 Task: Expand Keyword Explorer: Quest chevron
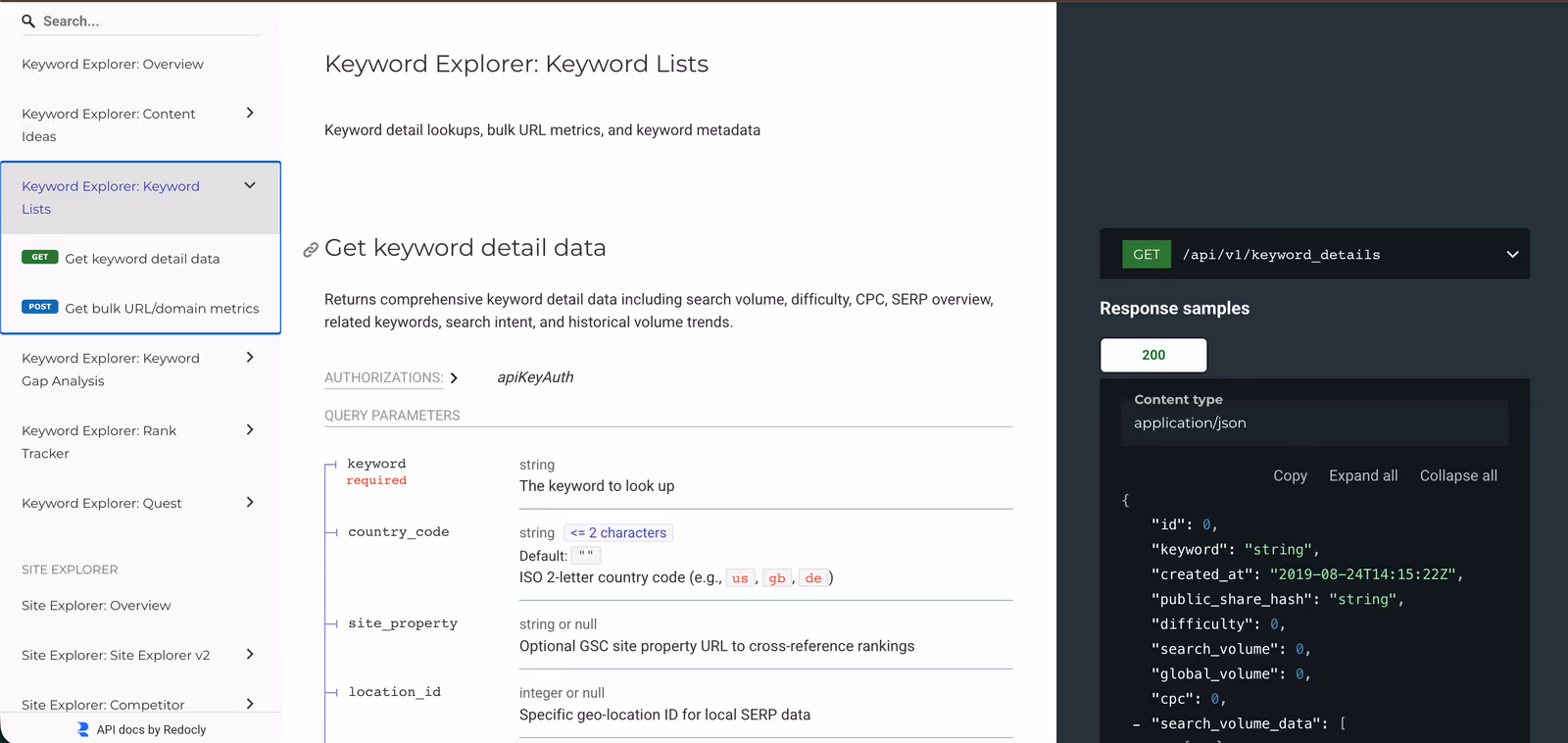coord(250,502)
